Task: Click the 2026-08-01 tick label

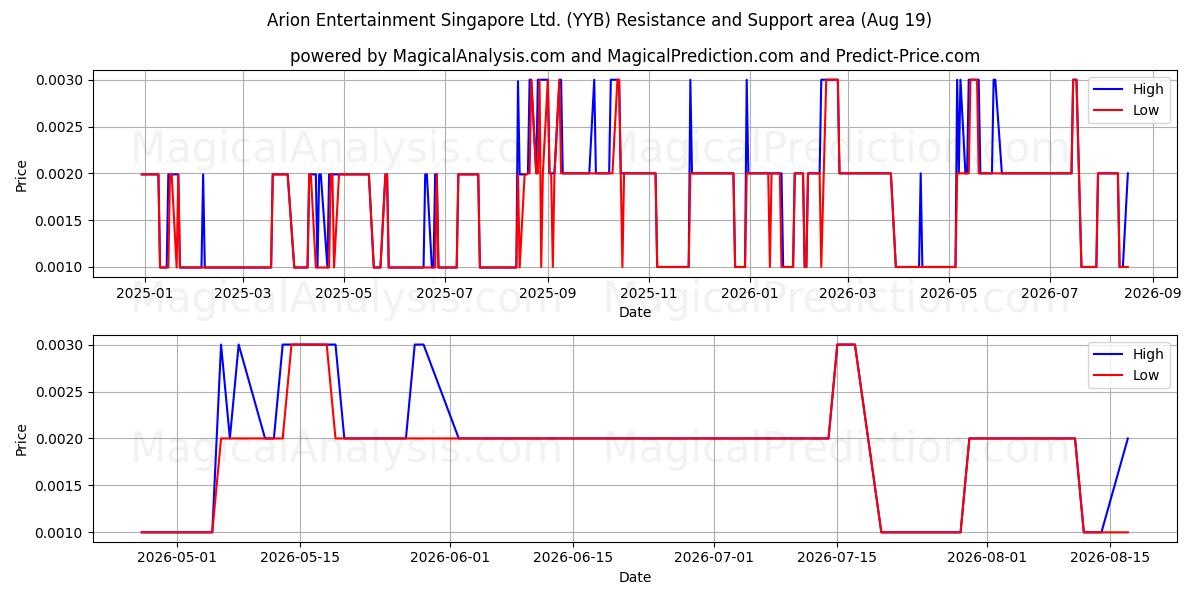Action: tap(988, 558)
